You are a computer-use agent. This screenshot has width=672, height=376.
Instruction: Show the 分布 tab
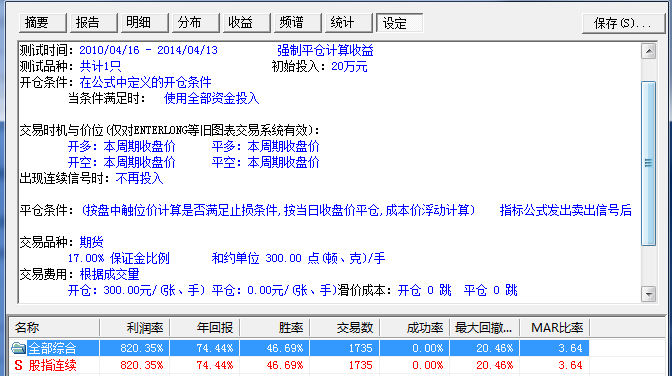pyautogui.click(x=195, y=23)
